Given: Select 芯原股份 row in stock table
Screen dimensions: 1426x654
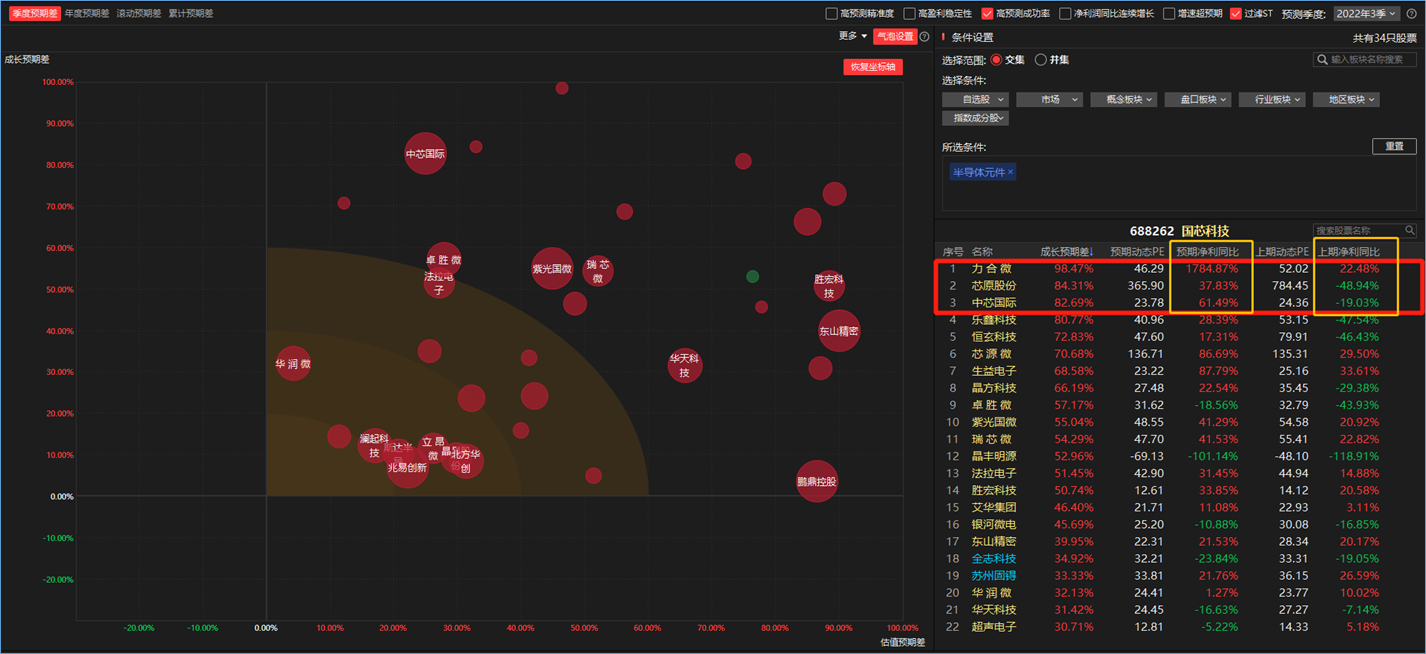Looking at the screenshot, I should click(x=1178, y=285).
